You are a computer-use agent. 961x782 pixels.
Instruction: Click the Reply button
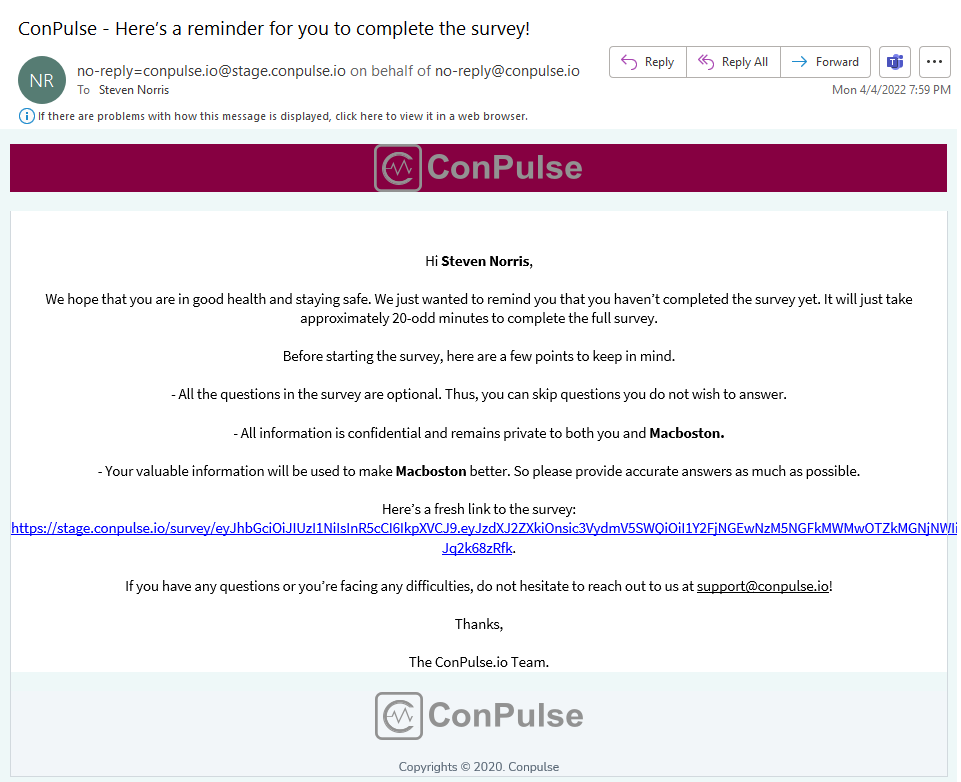[x=648, y=62]
